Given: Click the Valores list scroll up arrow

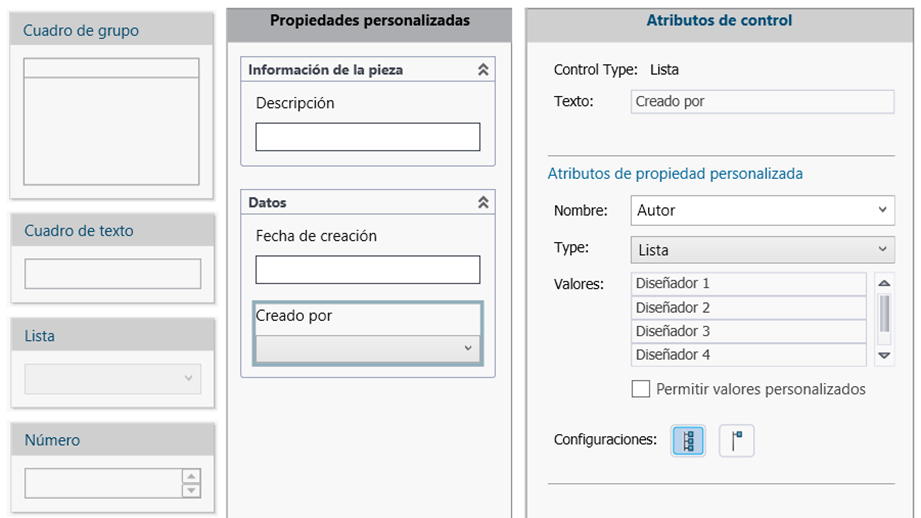Looking at the screenshot, I should coord(884,283).
